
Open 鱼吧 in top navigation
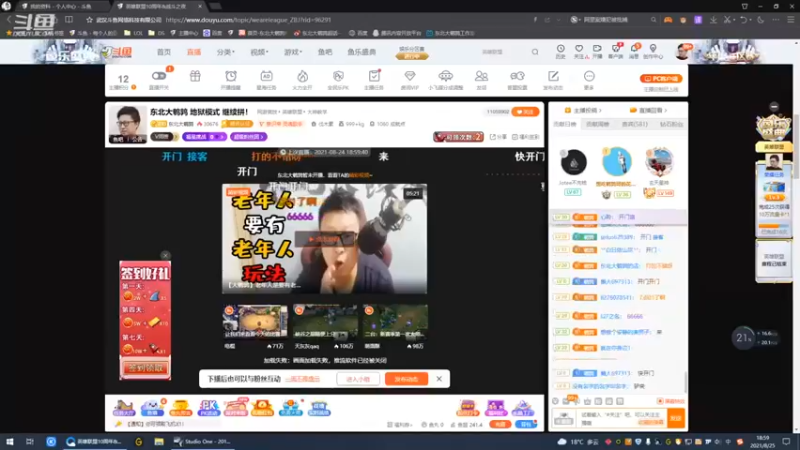[325, 52]
